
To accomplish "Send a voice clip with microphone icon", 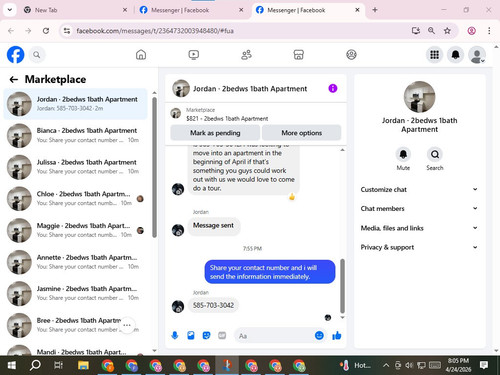I will coord(175,335).
